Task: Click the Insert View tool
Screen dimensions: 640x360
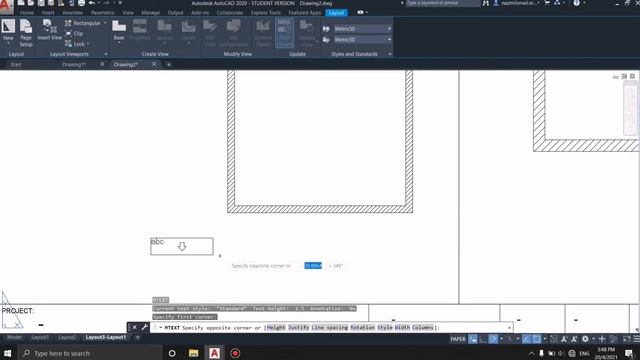Action: click(50, 30)
